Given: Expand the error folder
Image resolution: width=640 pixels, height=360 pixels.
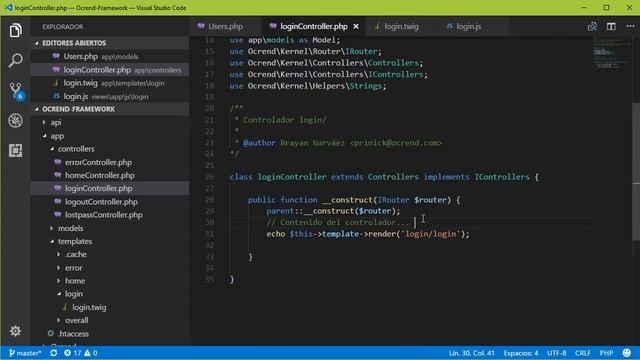Looking at the screenshot, I should point(110,268).
